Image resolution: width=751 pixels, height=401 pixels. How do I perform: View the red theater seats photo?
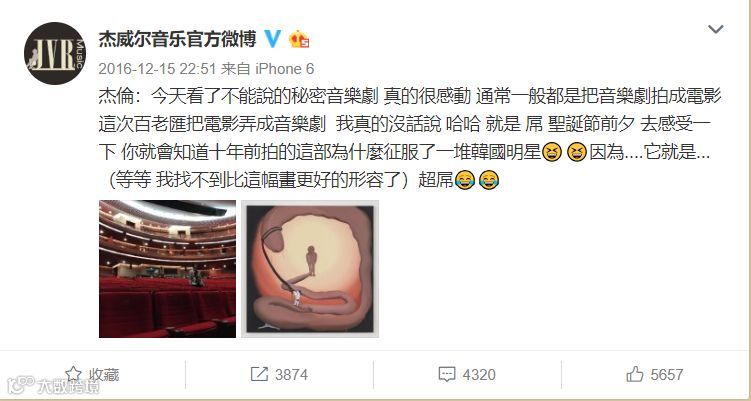click(167, 269)
